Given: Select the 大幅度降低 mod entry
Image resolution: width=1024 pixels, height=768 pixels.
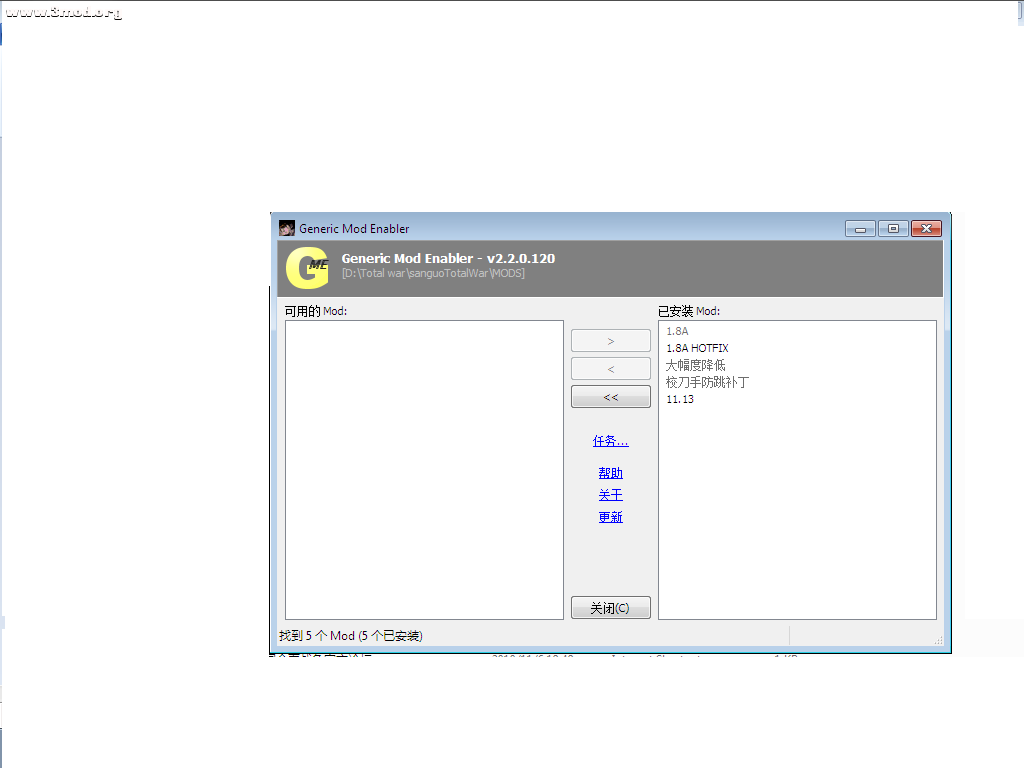Looking at the screenshot, I should click(695, 365).
